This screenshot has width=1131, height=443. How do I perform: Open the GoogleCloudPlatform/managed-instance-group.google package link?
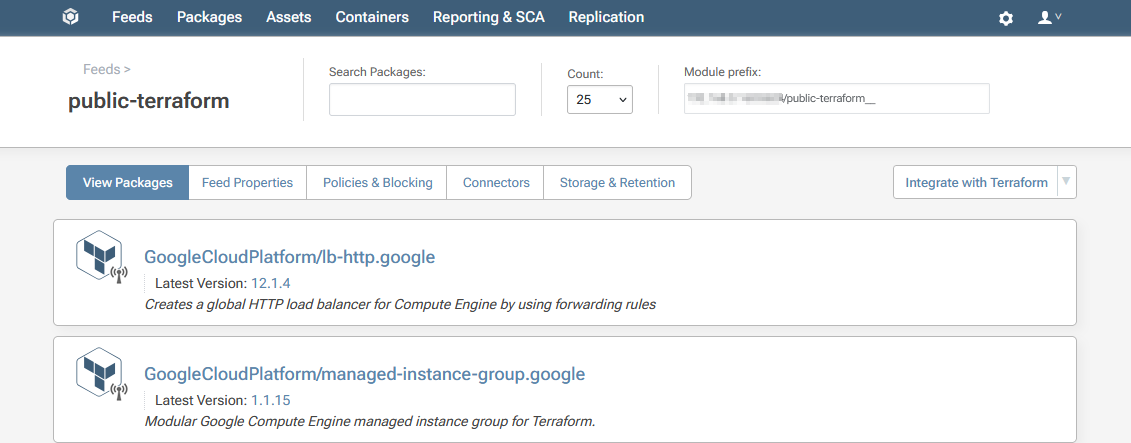coord(364,374)
